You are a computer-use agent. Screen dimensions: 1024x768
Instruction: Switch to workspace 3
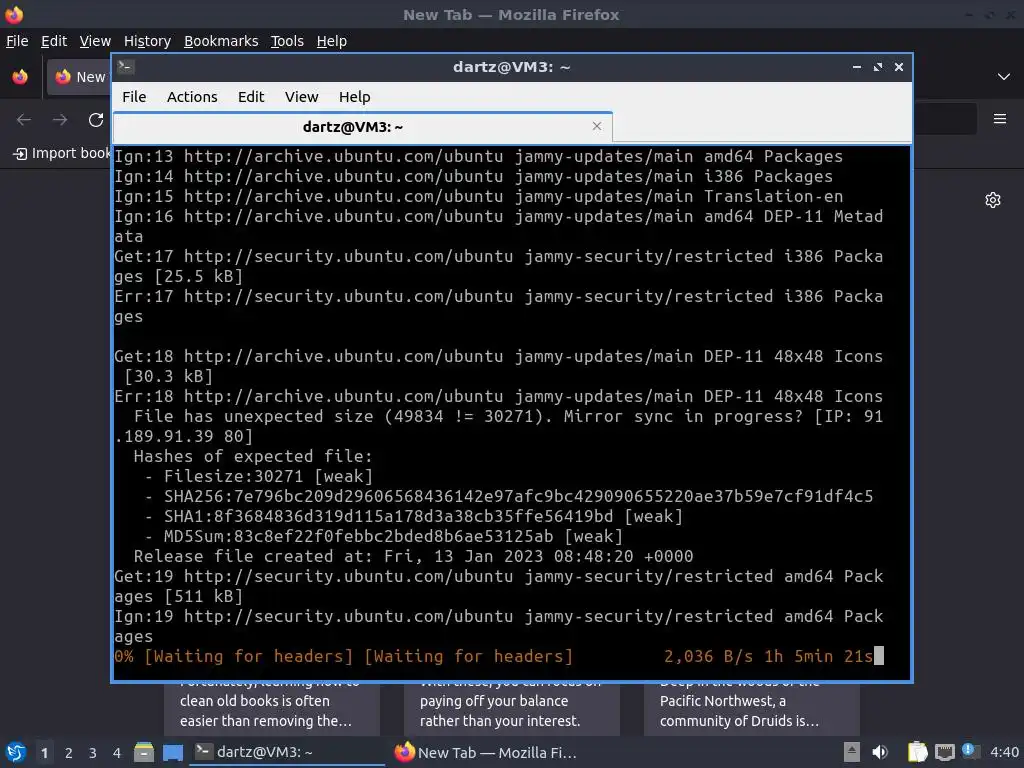click(93, 753)
